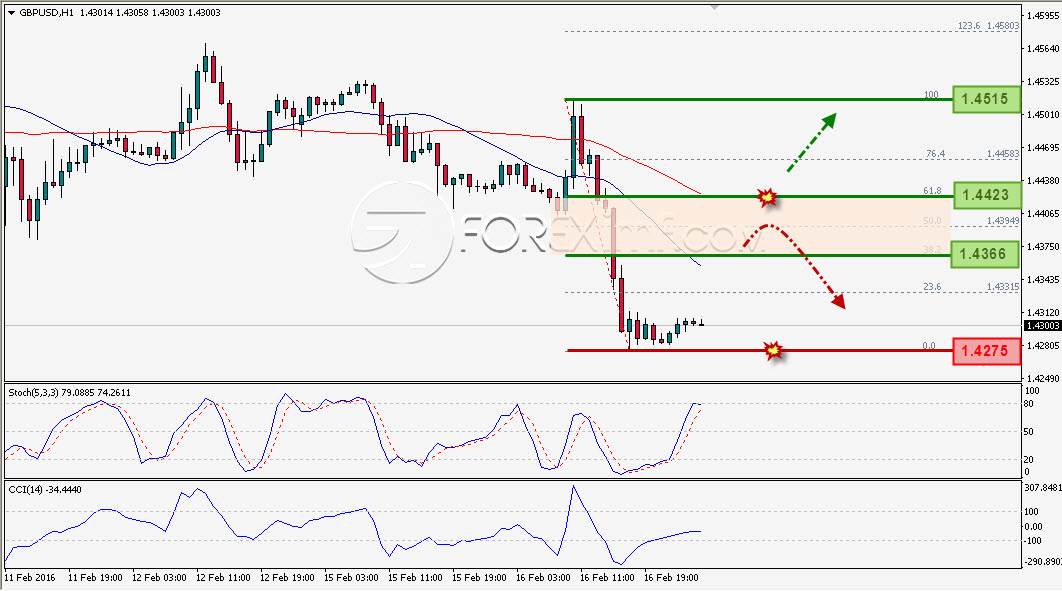
Task: Click the 15 Feb 03:00 time axis label
Action: point(351,577)
